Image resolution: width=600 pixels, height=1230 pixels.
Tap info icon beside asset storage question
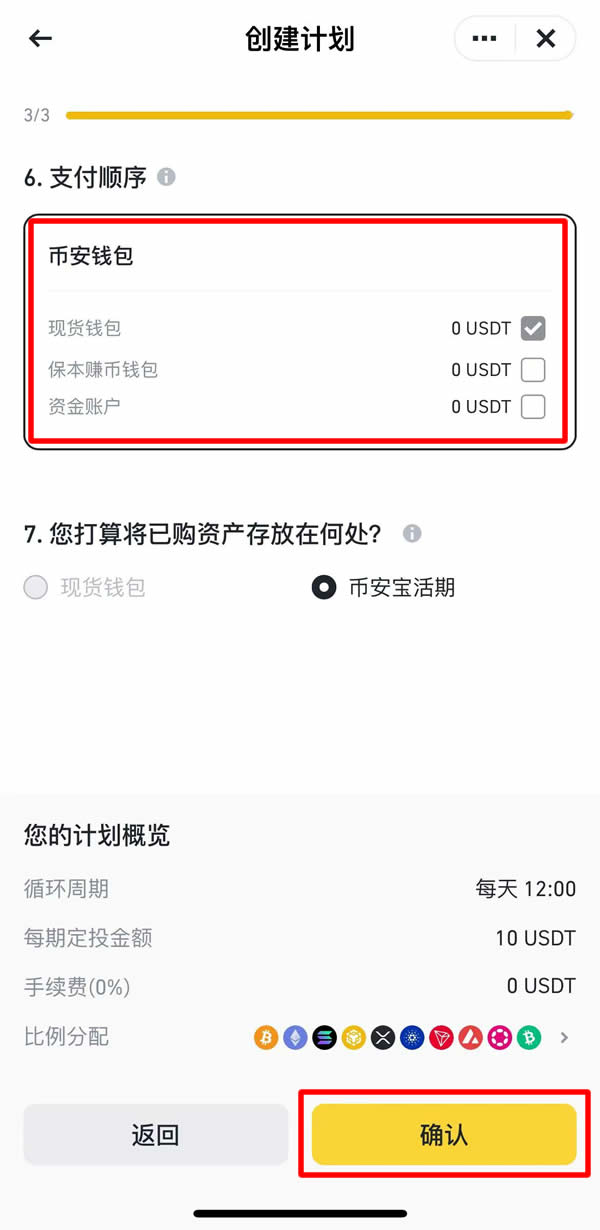[x=412, y=533]
